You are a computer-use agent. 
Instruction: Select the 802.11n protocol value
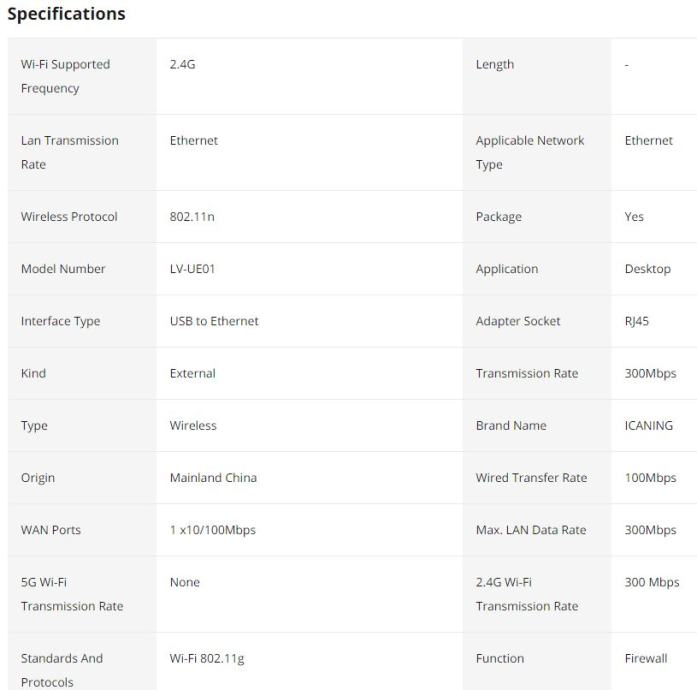(192, 217)
